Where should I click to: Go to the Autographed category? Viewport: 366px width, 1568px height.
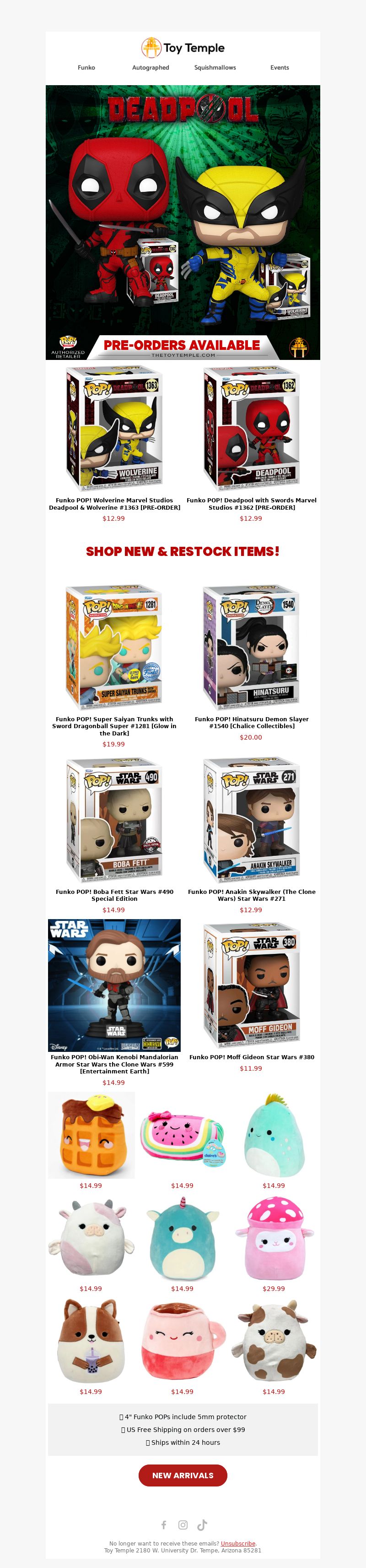(151, 68)
